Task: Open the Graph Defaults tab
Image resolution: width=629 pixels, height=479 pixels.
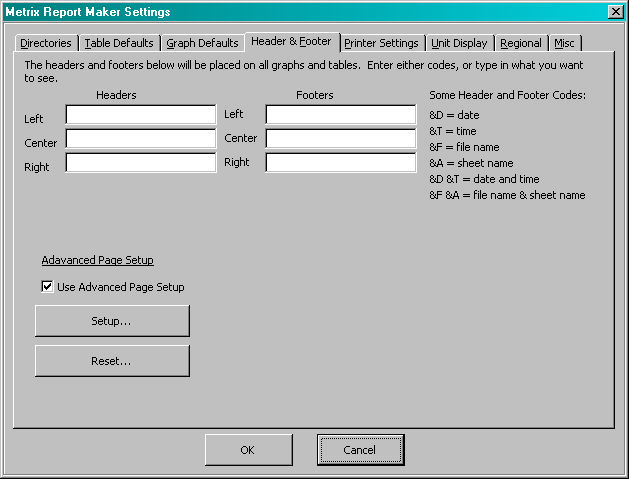Action: click(x=202, y=43)
